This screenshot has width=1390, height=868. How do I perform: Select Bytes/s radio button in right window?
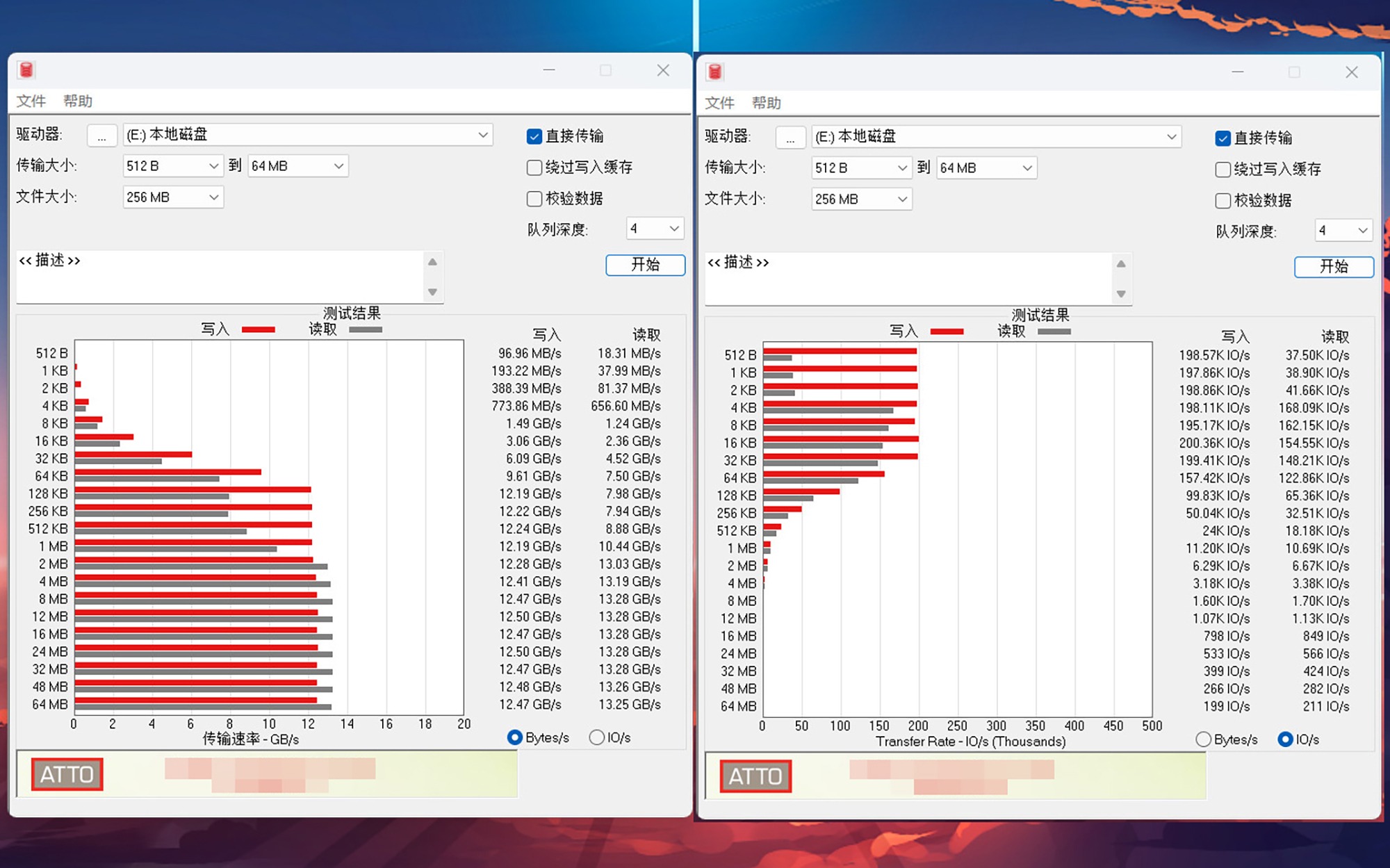(1203, 739)
